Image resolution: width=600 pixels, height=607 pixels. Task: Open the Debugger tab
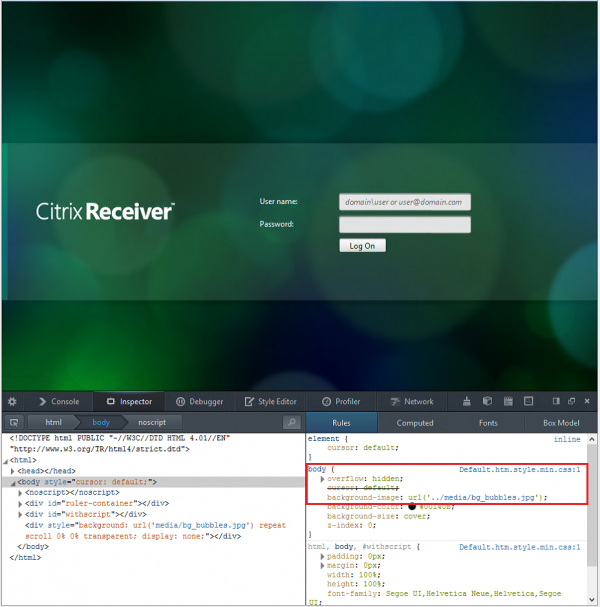[199, 401]
